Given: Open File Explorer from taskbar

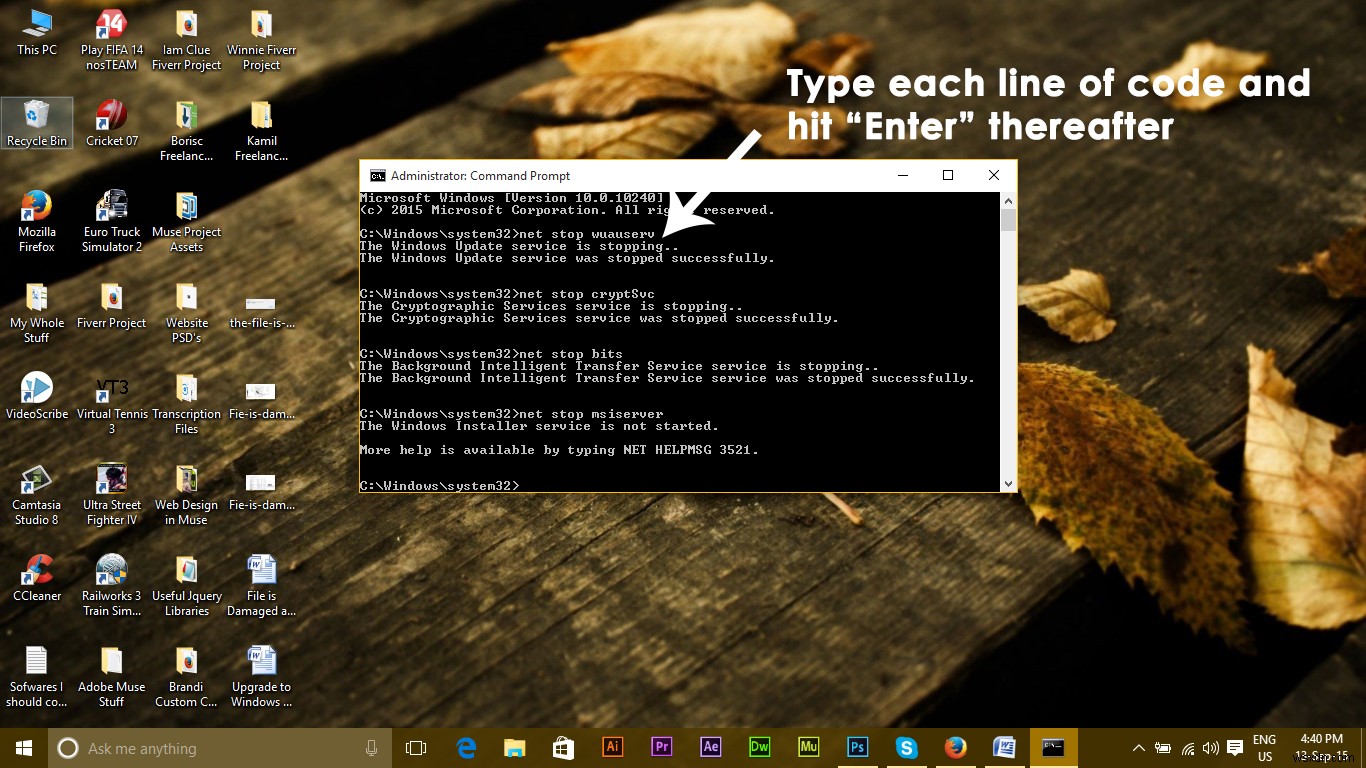Looking at the screenshot, I should point(515,748).
